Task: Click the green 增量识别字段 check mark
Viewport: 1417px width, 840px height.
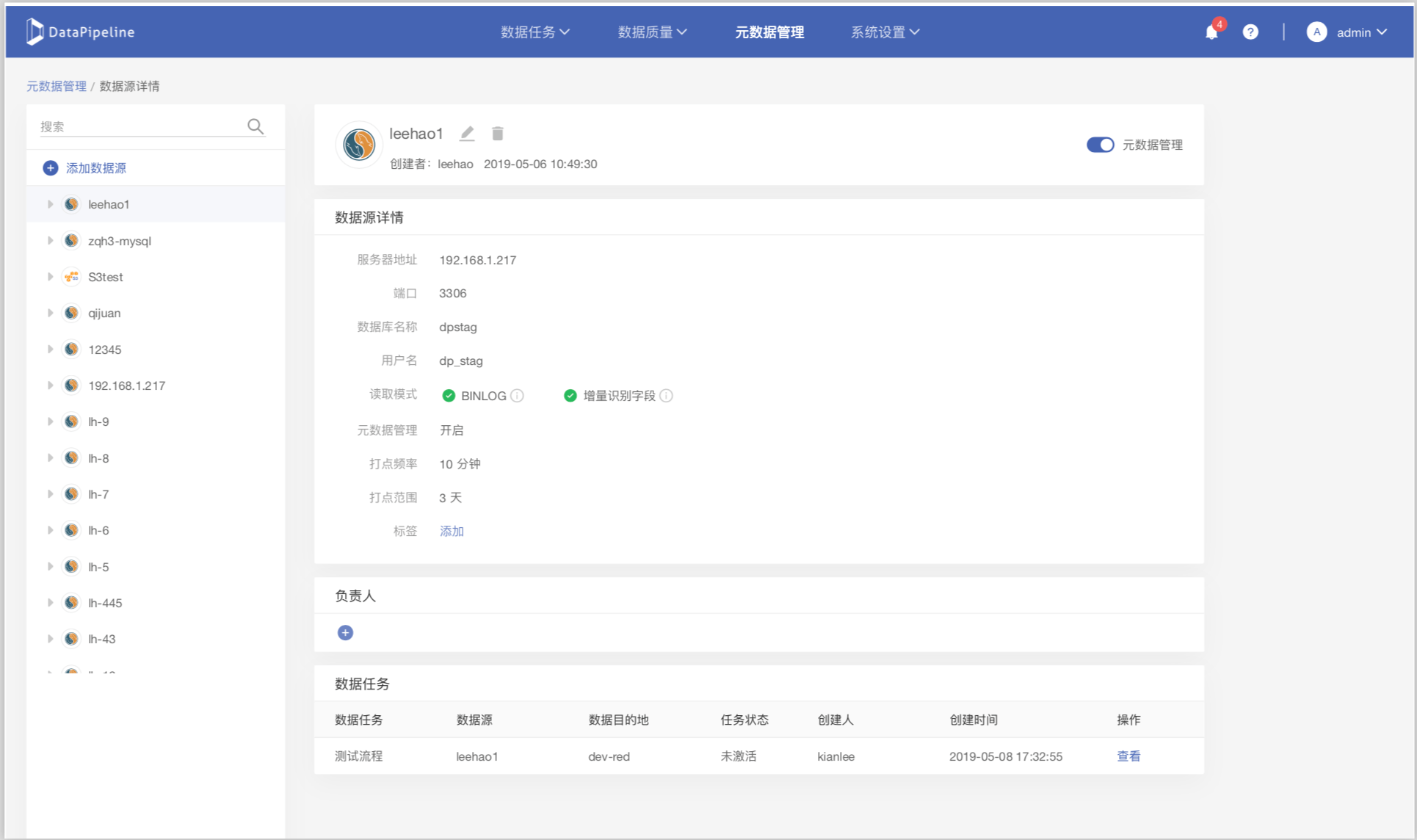Action: tap(570, 396)
